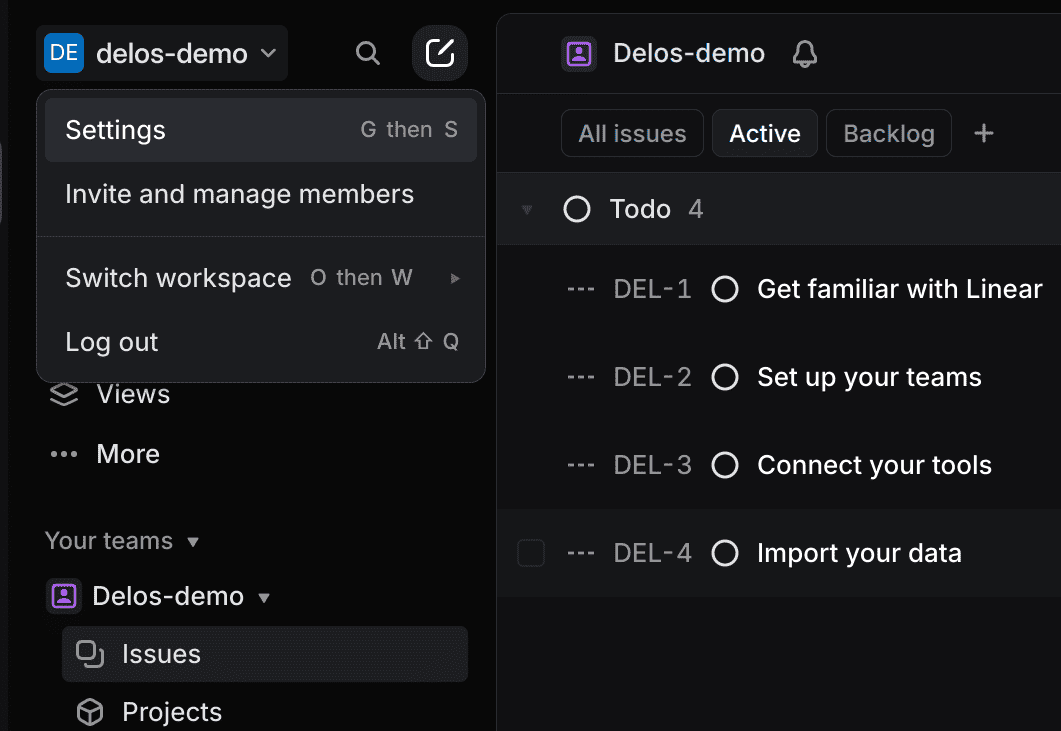This screenshot has height=731, width=1061.
Task: Click the Todo group label
Action: [x=640, y=209]
